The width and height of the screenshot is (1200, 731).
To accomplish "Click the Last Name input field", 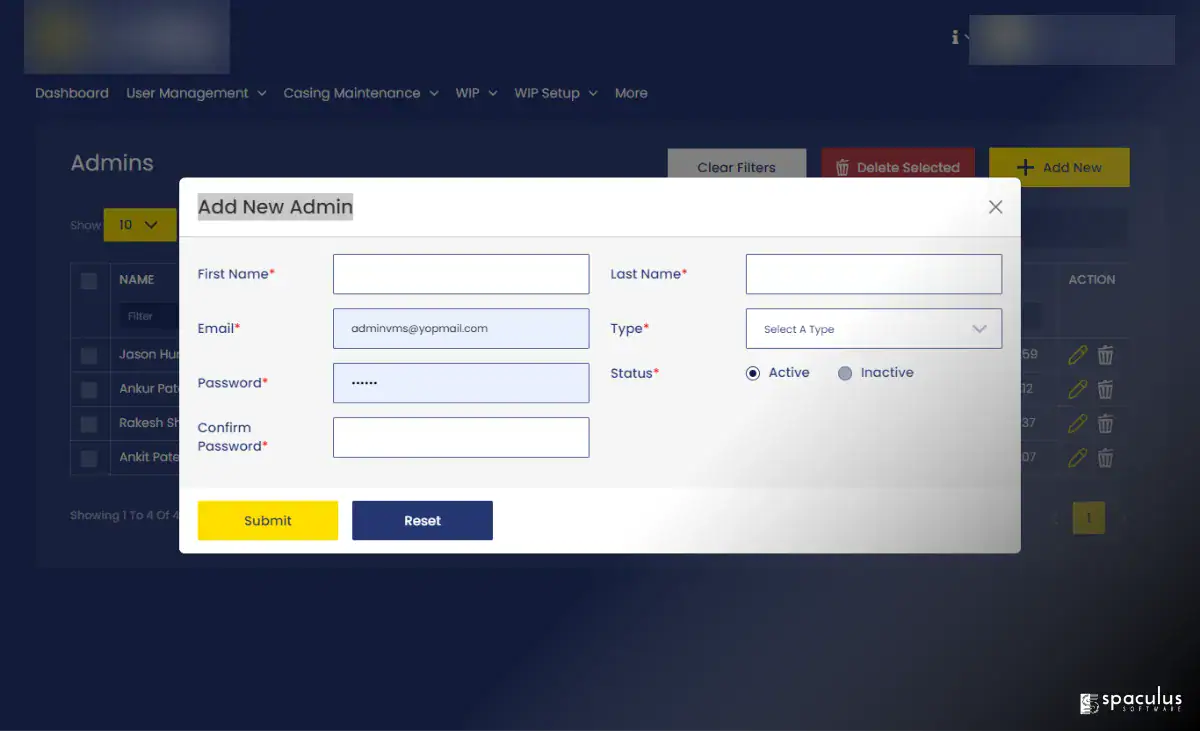I will point(874,274).
